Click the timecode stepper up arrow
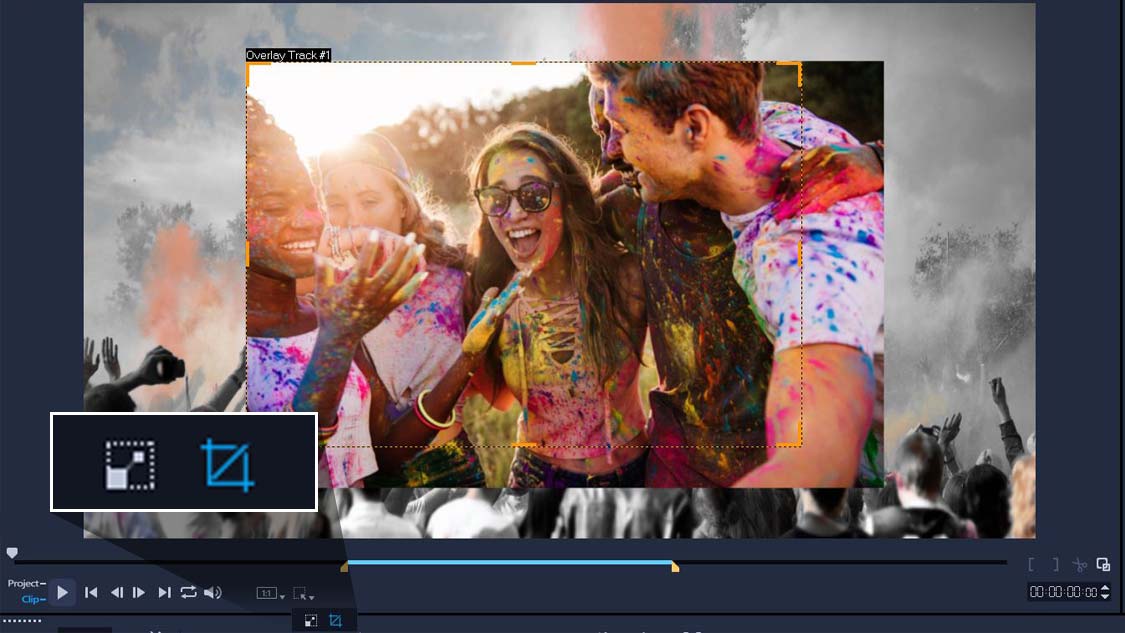 [1105, 588]
